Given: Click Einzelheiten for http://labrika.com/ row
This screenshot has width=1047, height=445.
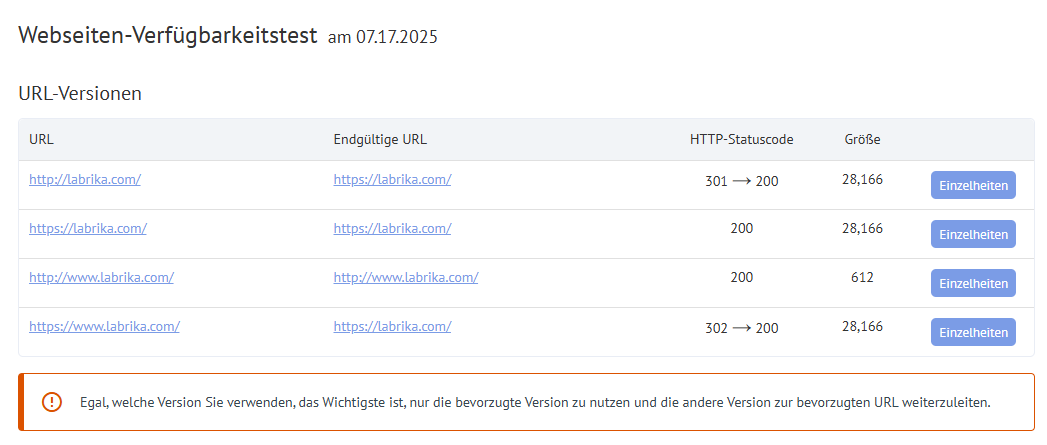Looking at the screenshot, I should tap(973, 185).
